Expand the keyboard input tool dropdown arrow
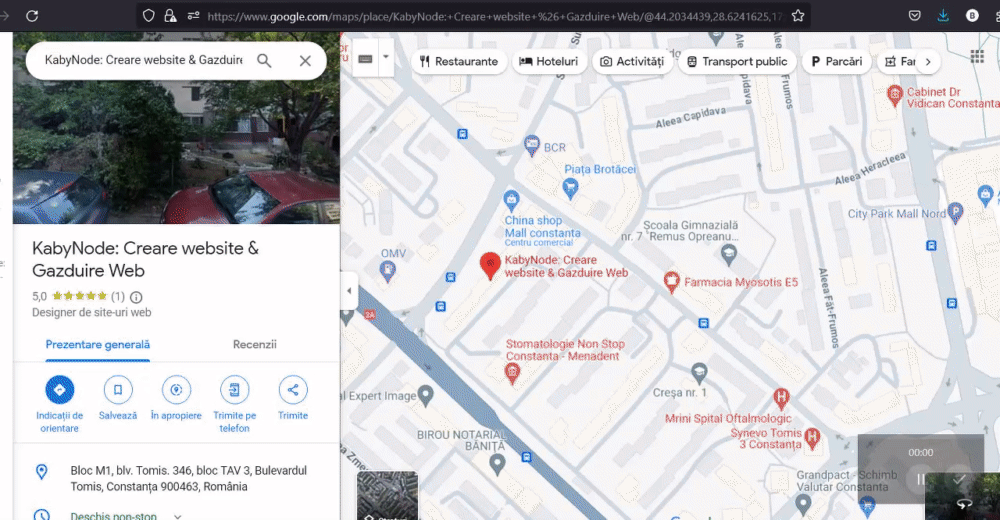The height and width of the screenshot is (520, 1000). click(x=386, y=57)
